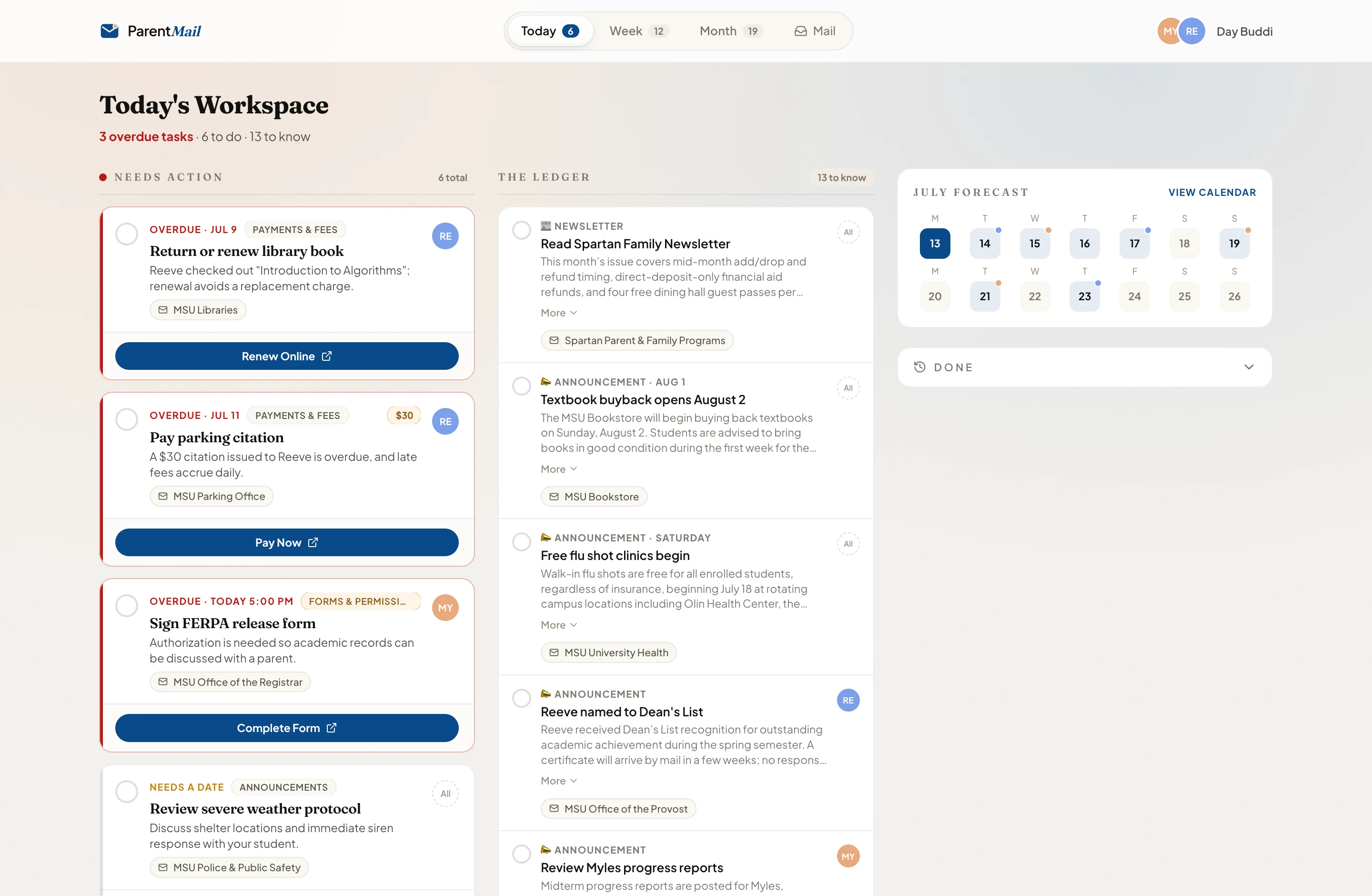1372x896 pixels.
Task: Open the MSU Office of the Registrar chip
Action: pos(230,682)
